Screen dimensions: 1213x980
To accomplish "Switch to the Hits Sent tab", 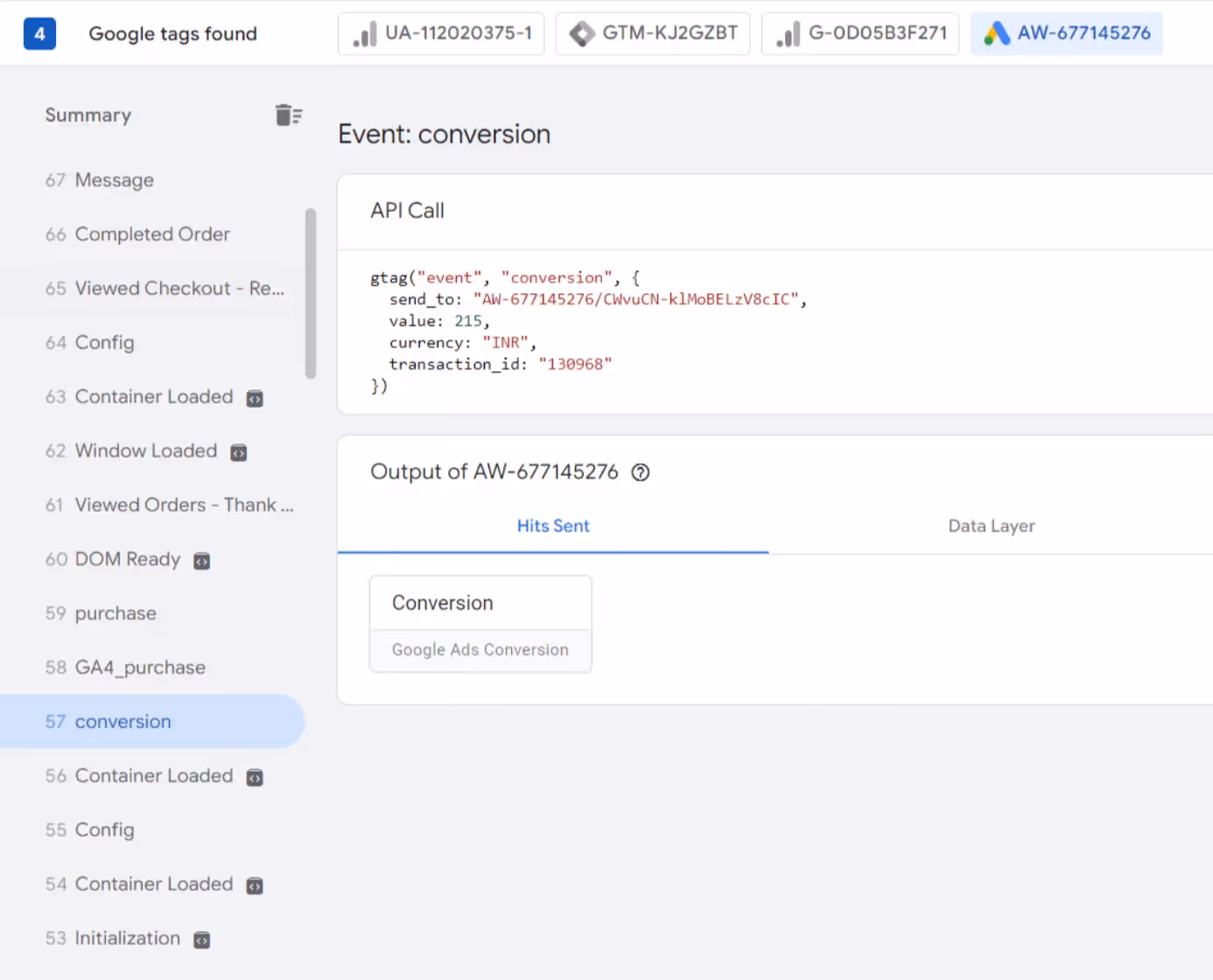I will tap(553, 526).
